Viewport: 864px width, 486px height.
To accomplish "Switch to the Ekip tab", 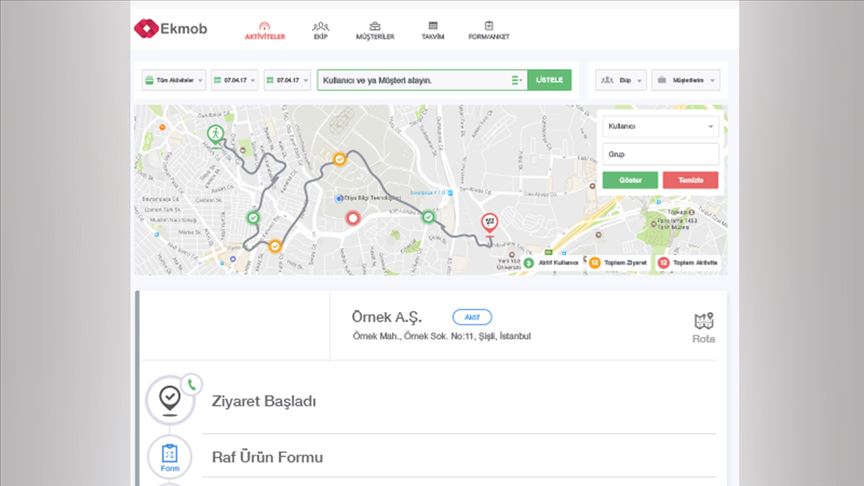I will coord(320,30).
